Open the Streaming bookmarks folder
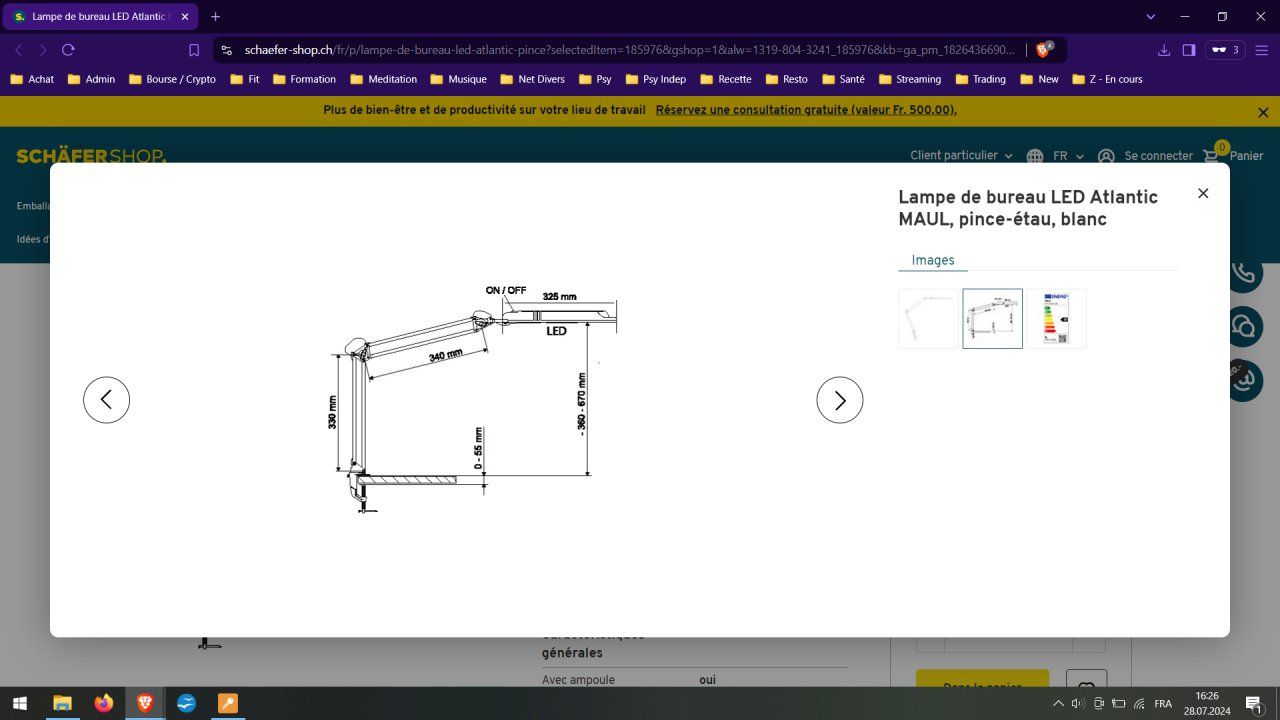This screenshot has height=720, width=1280. coord(909,79)
